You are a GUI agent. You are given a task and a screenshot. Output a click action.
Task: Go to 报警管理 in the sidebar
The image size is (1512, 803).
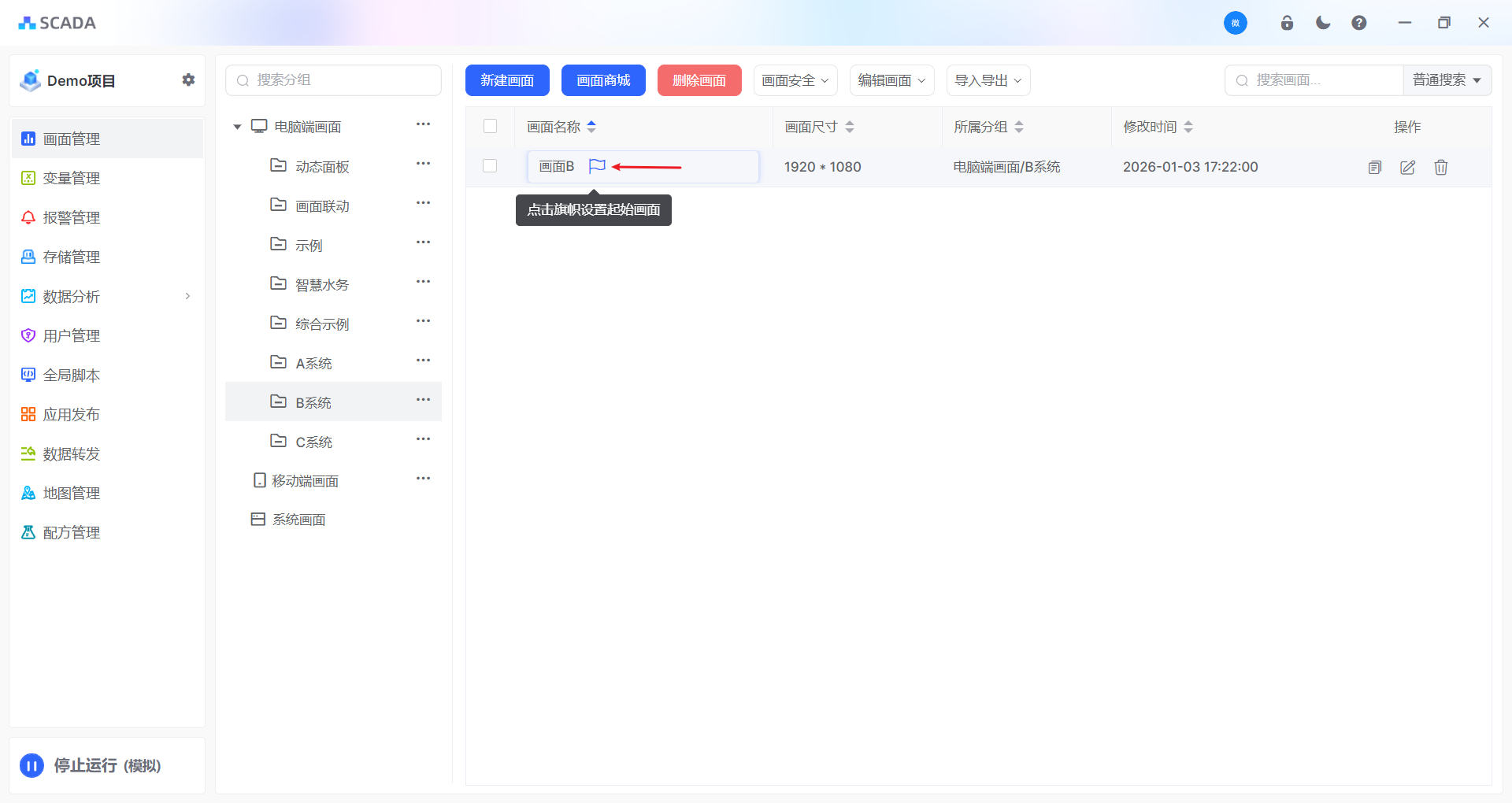71,217
